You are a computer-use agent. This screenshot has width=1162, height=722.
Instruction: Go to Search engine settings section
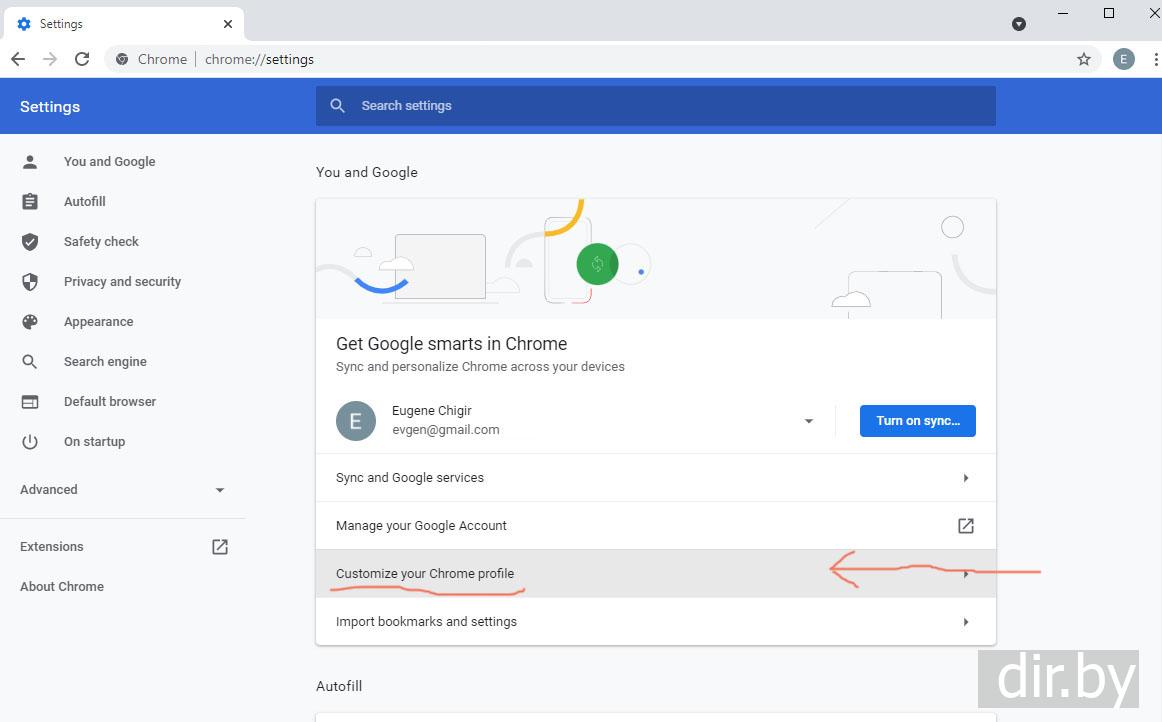tap(105, 362)
